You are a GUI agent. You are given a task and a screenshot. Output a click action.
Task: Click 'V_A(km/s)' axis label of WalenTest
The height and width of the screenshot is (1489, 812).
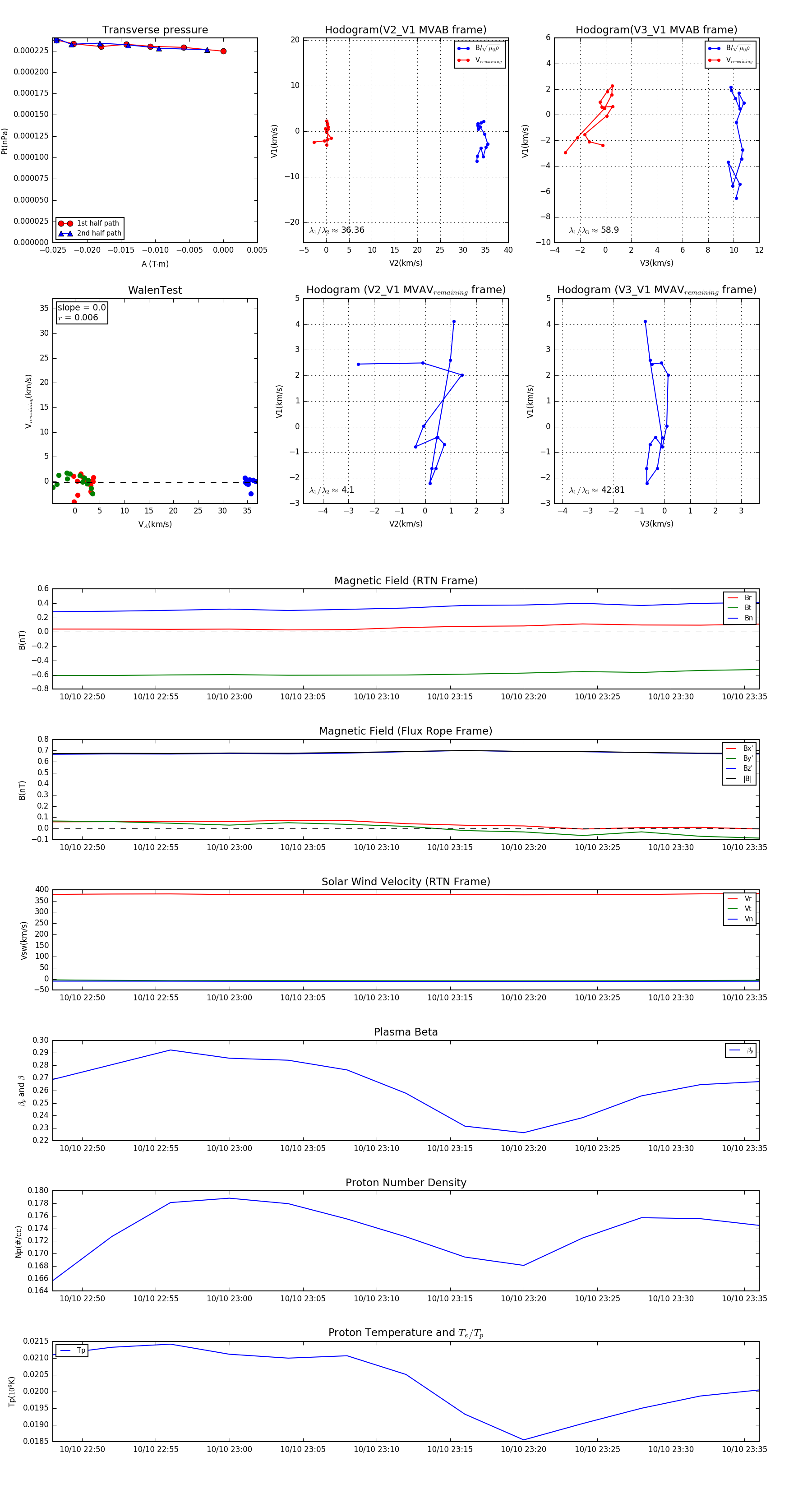click(x=155, y=524)
